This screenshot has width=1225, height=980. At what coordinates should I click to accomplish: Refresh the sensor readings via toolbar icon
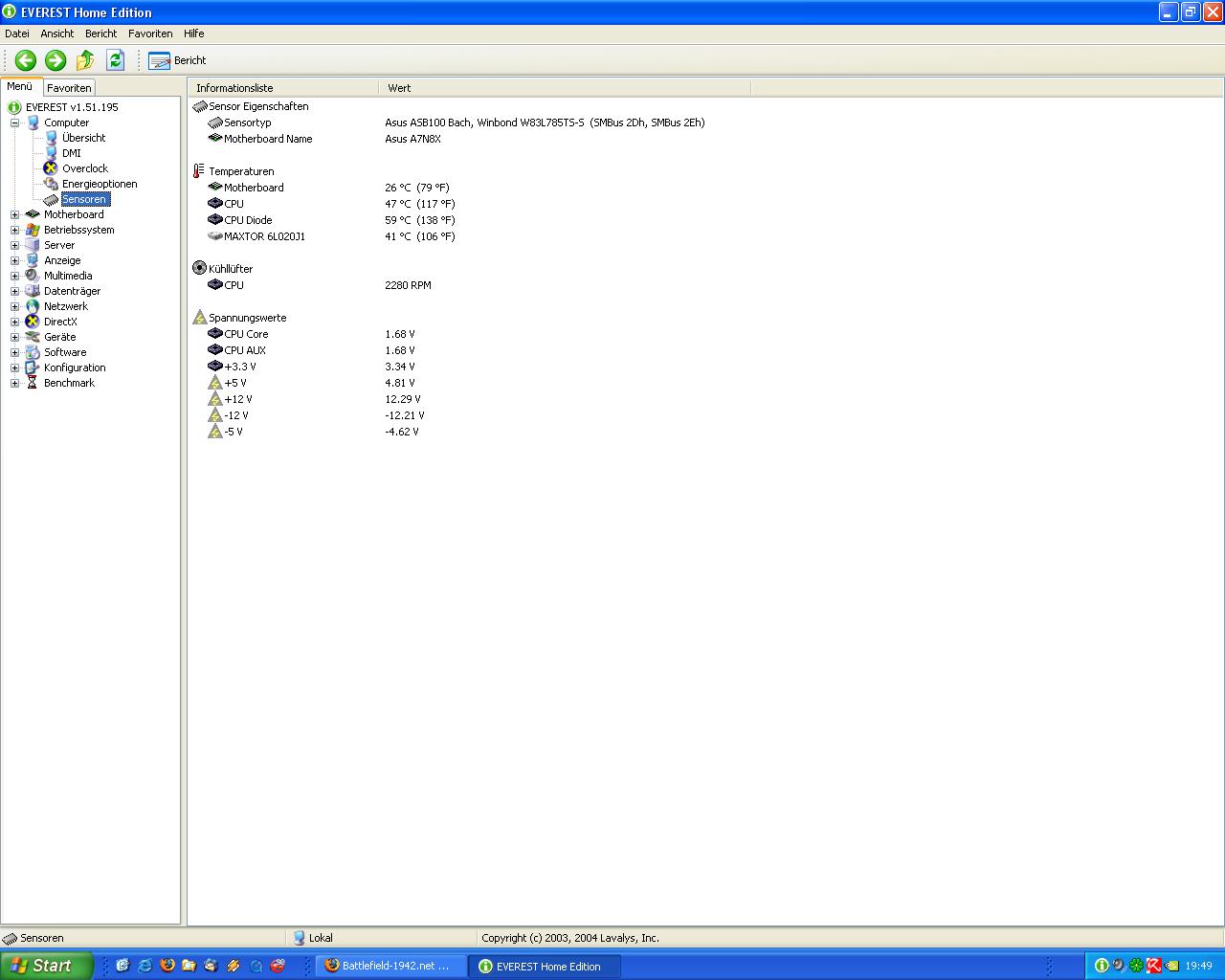[x=116, y=60]
